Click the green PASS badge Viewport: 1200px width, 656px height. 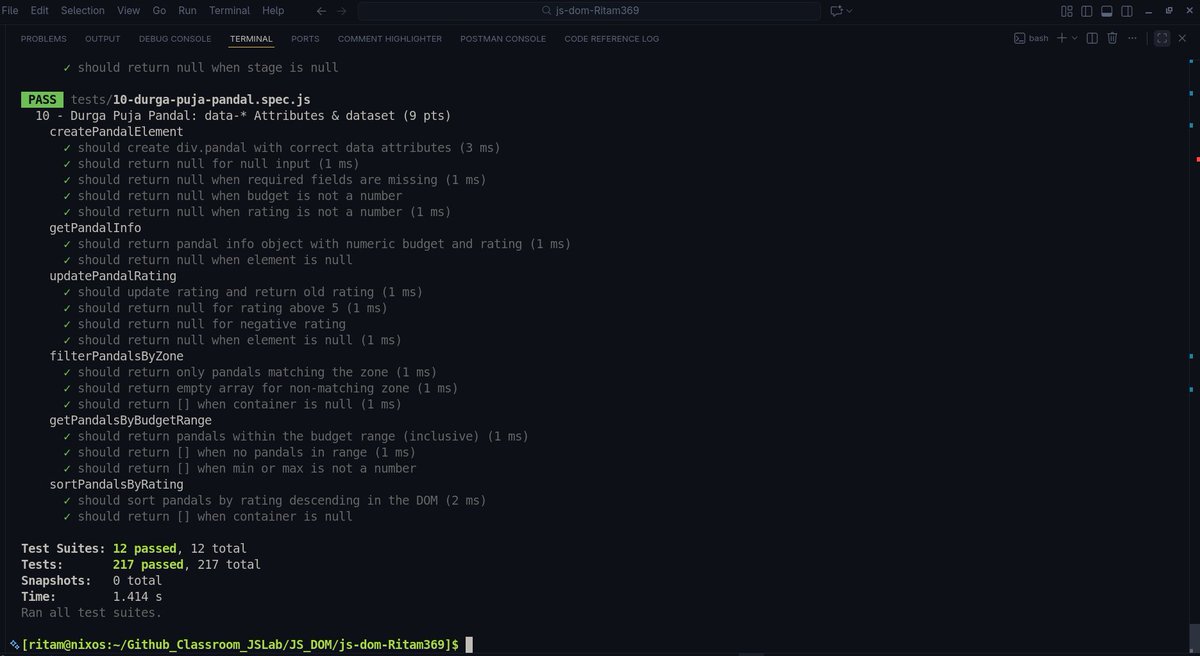pyautogui.click(x=42, y=100)
